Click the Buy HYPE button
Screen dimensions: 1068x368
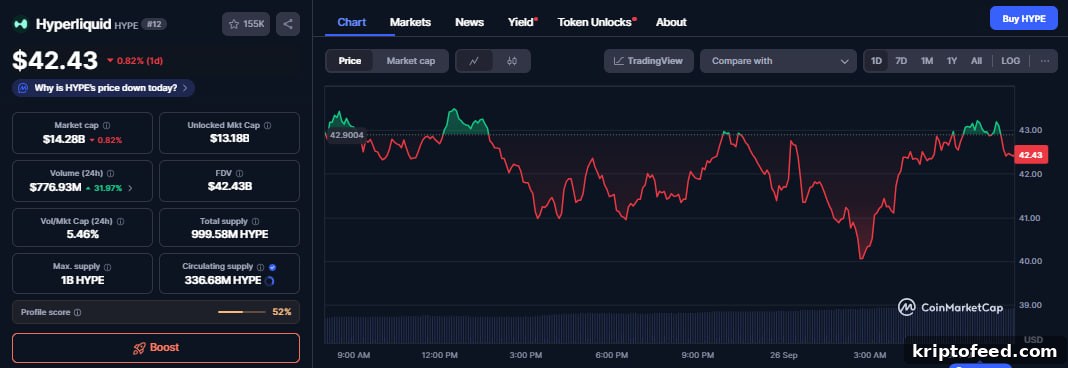click(x=1024, y=18)
